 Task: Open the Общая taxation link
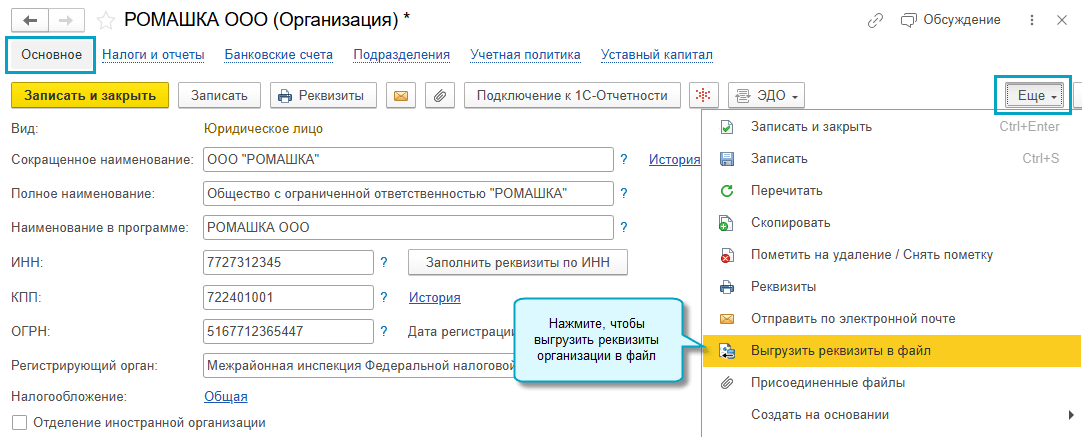[x=225, y=396]
